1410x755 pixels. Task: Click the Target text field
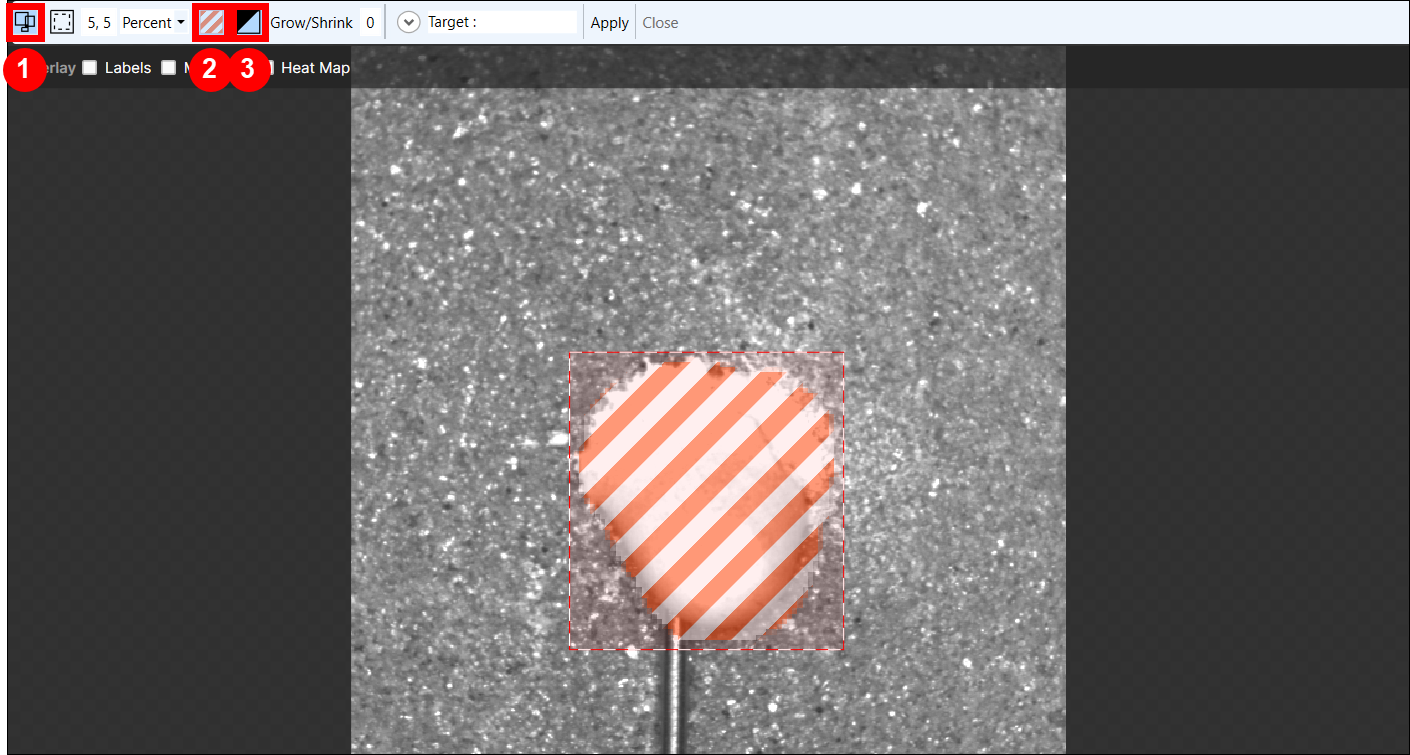[526, 22]
